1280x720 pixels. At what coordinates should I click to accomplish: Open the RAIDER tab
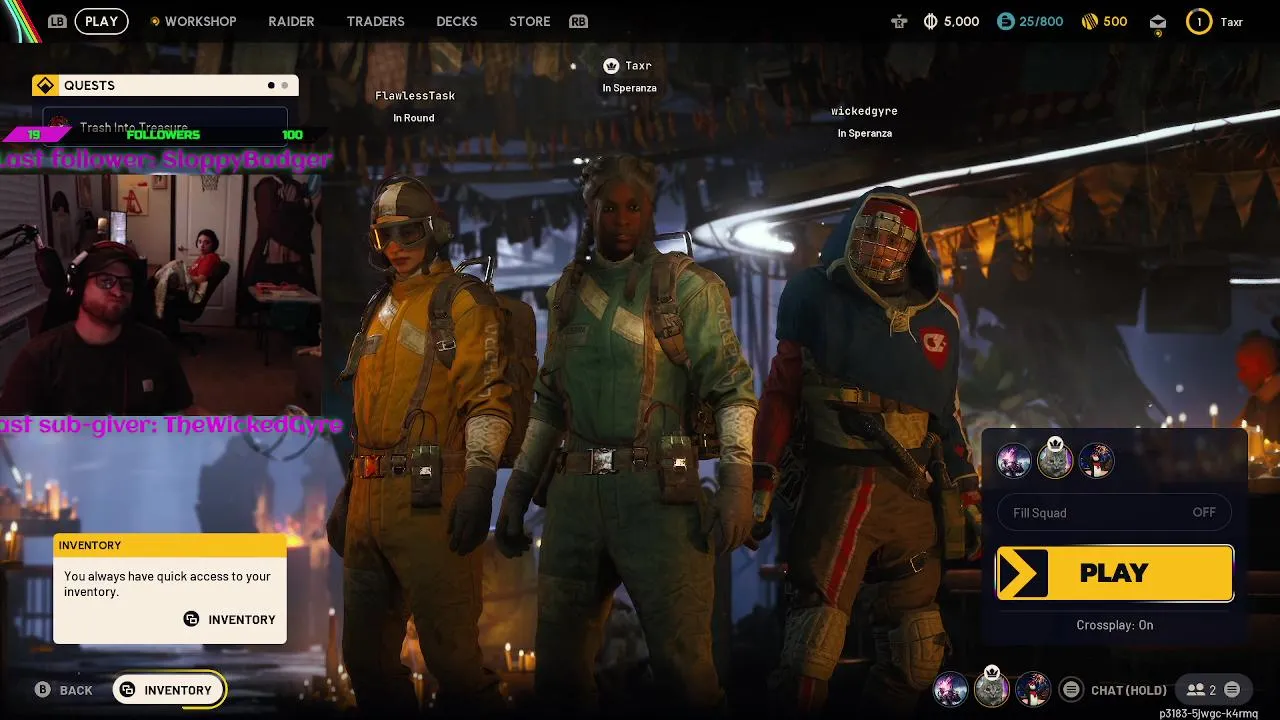[291, 21]
